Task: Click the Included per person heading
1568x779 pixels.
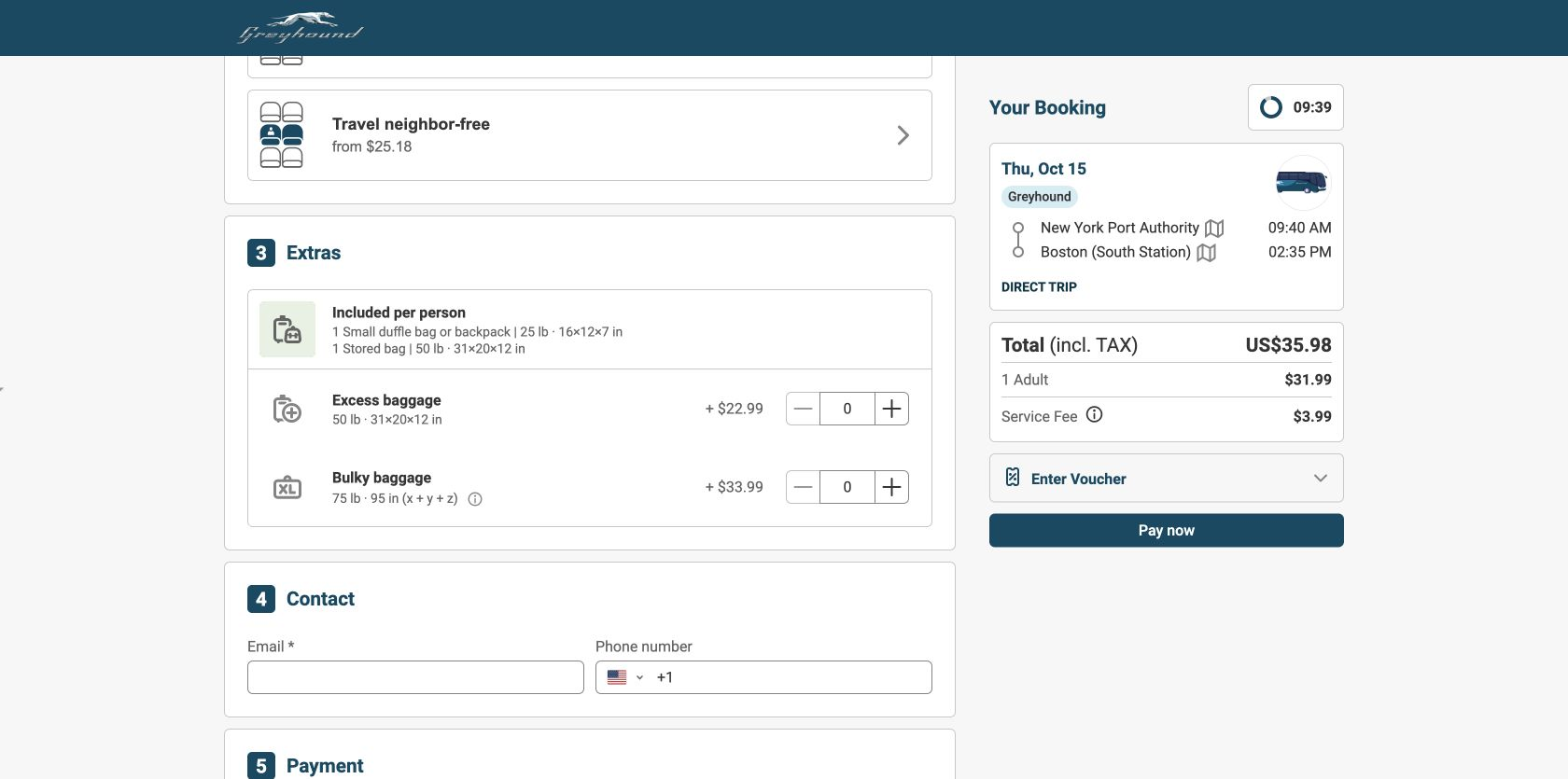Action: click(399, 313)
